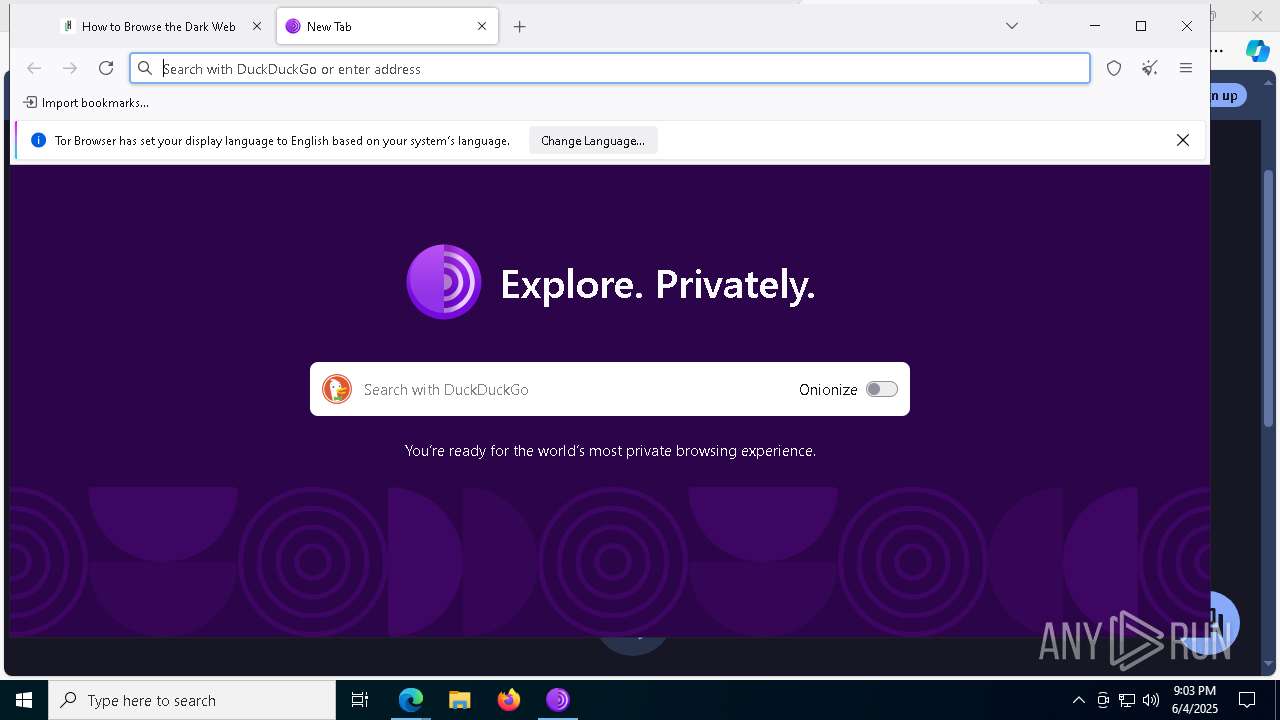Click the back navigation arrow
The width and height of the screenshot is (1280, 720).
(34, 68)
